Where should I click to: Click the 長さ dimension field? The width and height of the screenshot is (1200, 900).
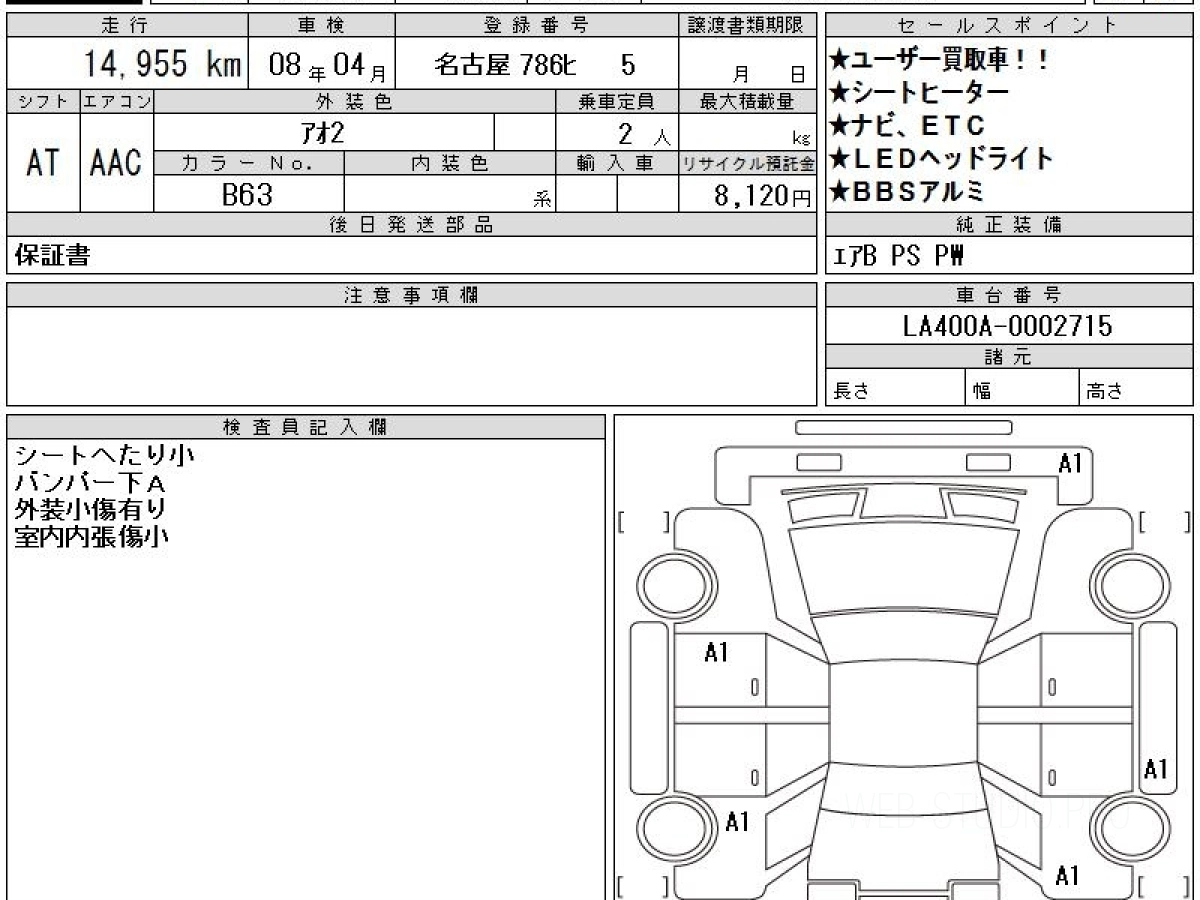pos(896,389)
